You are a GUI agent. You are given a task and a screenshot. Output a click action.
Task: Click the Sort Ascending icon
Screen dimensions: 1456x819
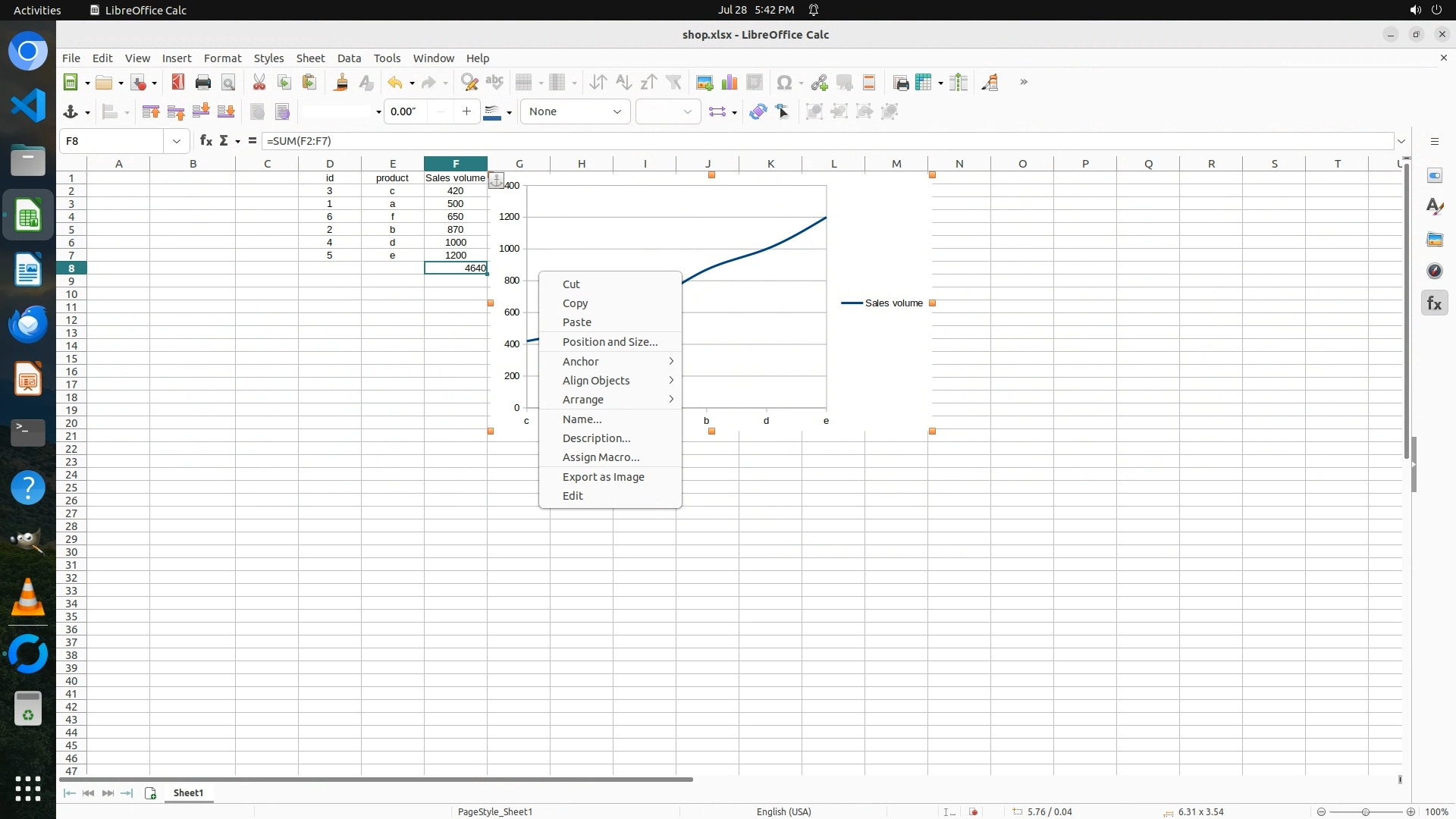(623, 83)
